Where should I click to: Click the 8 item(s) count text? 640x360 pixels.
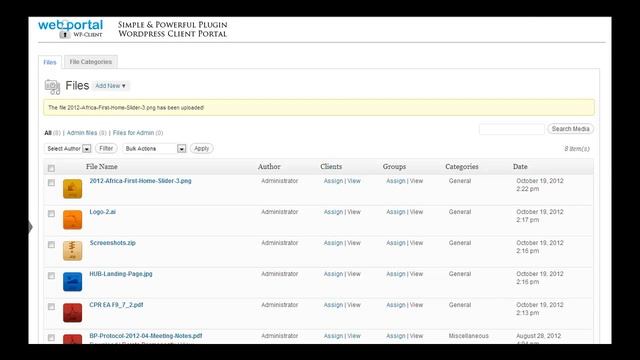tap(577, 149)
